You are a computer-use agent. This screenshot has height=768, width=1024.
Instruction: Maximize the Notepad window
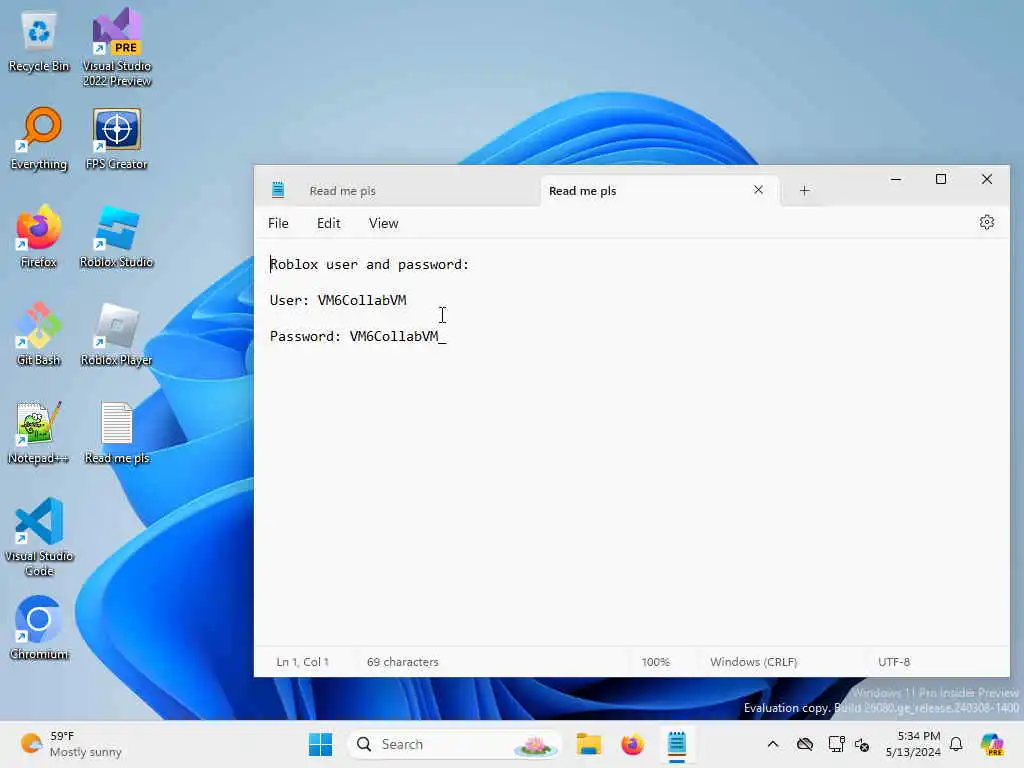941,179
